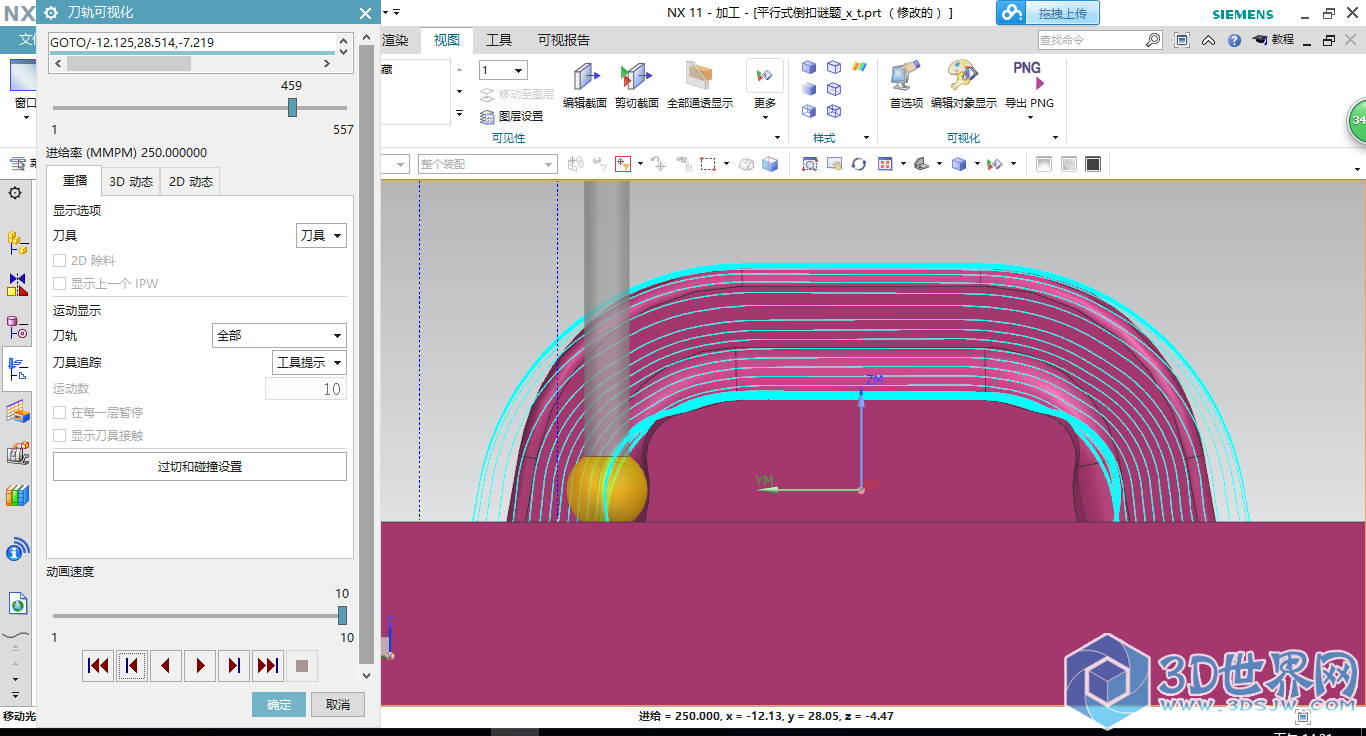Click the Edit Section (编辑截面) icon
Image resolution: width=1366 pixels, height=736 pixels.
click(585, 78)
